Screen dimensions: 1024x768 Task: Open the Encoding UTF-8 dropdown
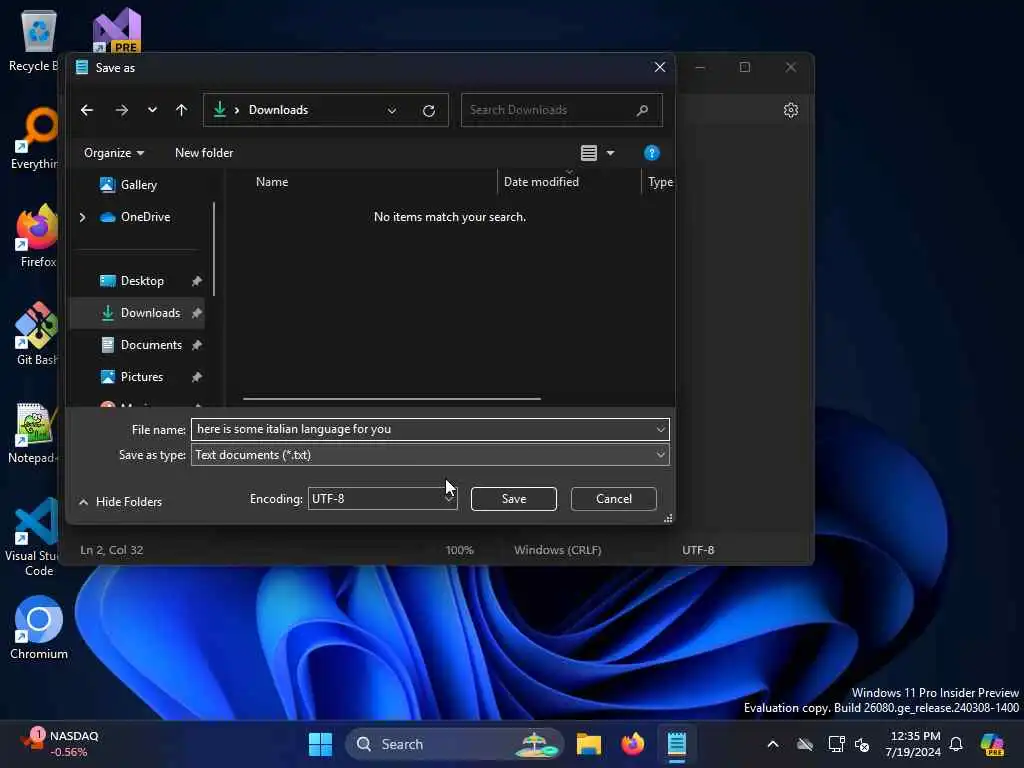coord(382,499)
